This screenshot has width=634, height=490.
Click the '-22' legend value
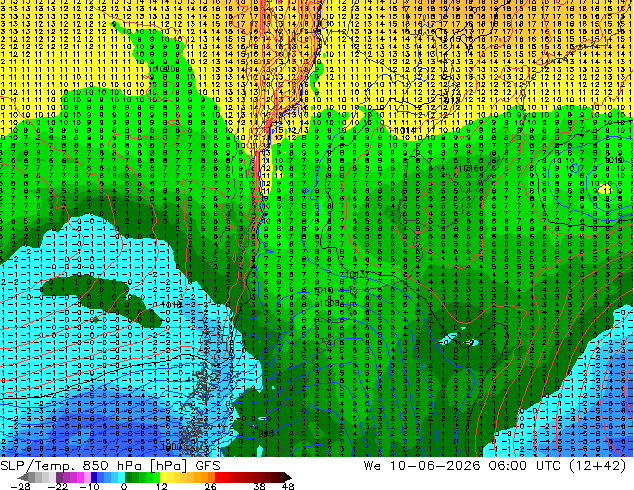58,486
